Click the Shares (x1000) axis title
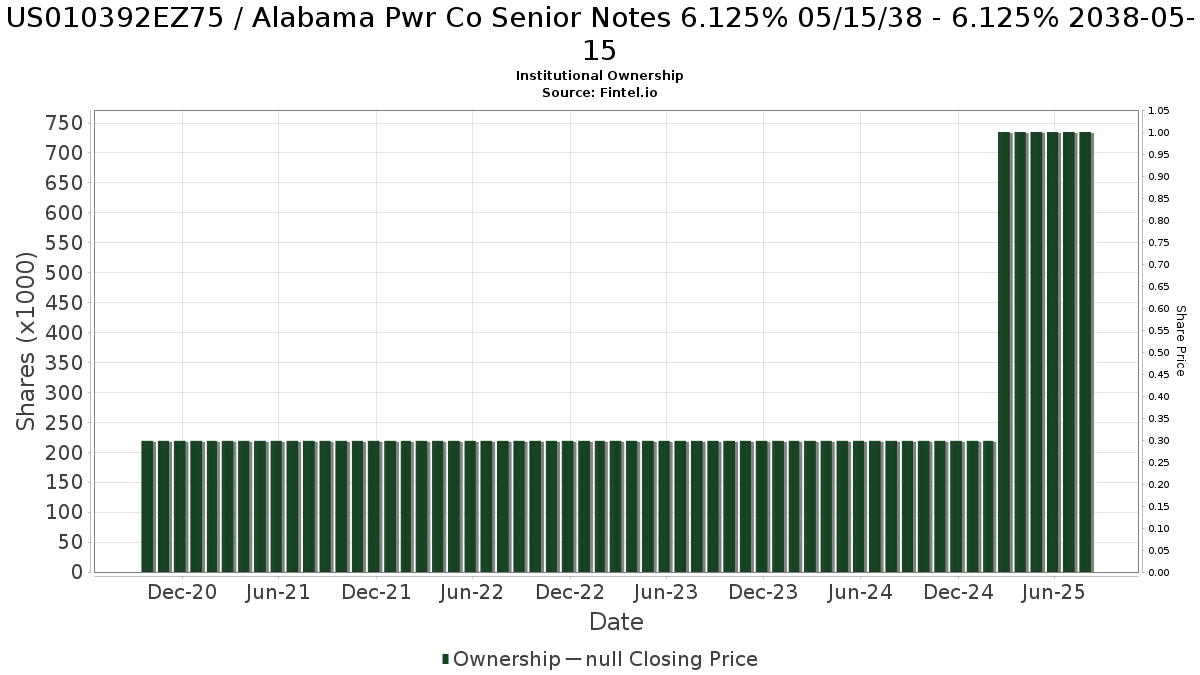The width and height of the screenshot is (1200, 675). 27,342
